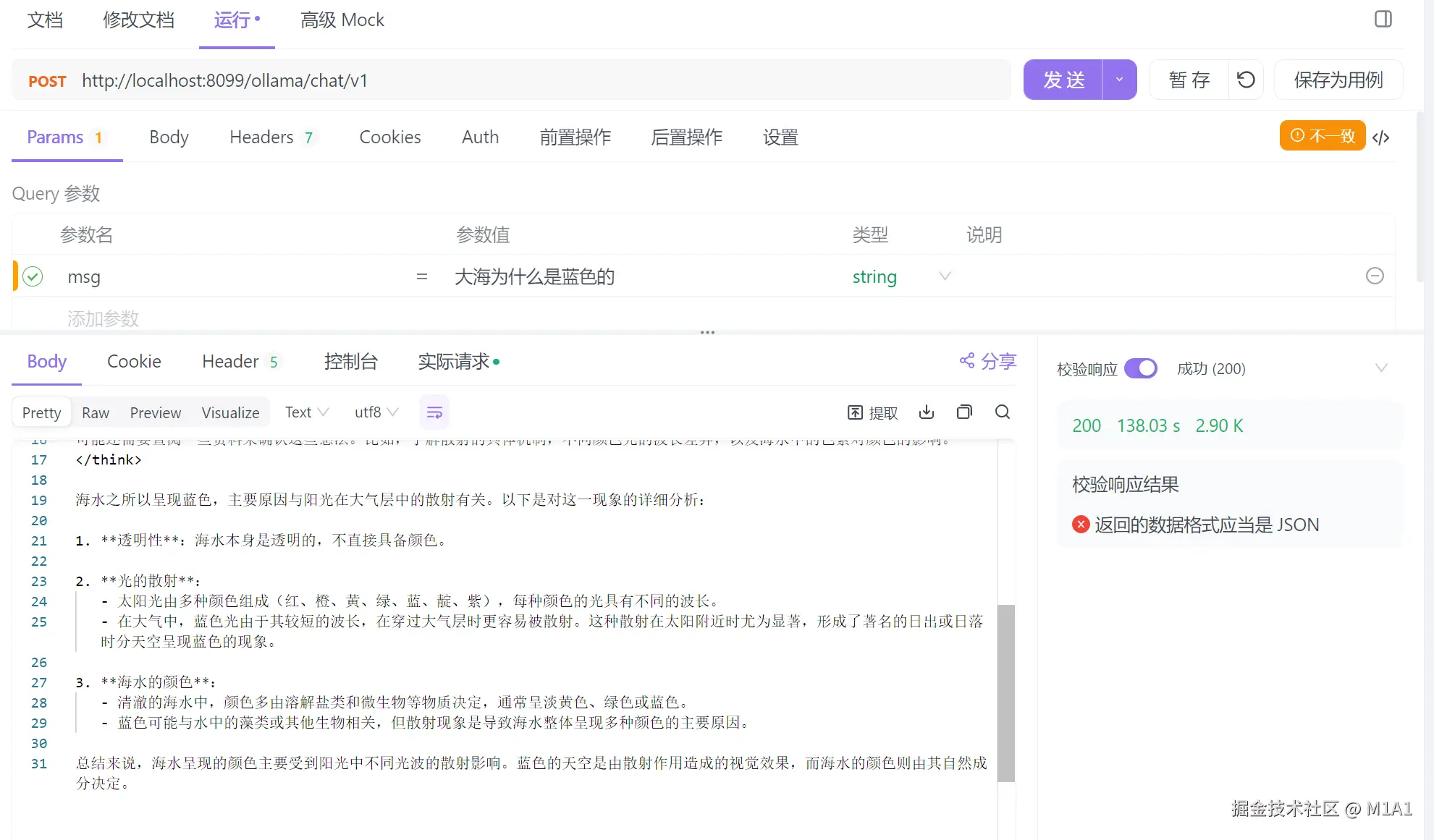This screenshot has height=840, width=1434.
Task: Uncheck the msg parameter checkbox
Action: 33,276
